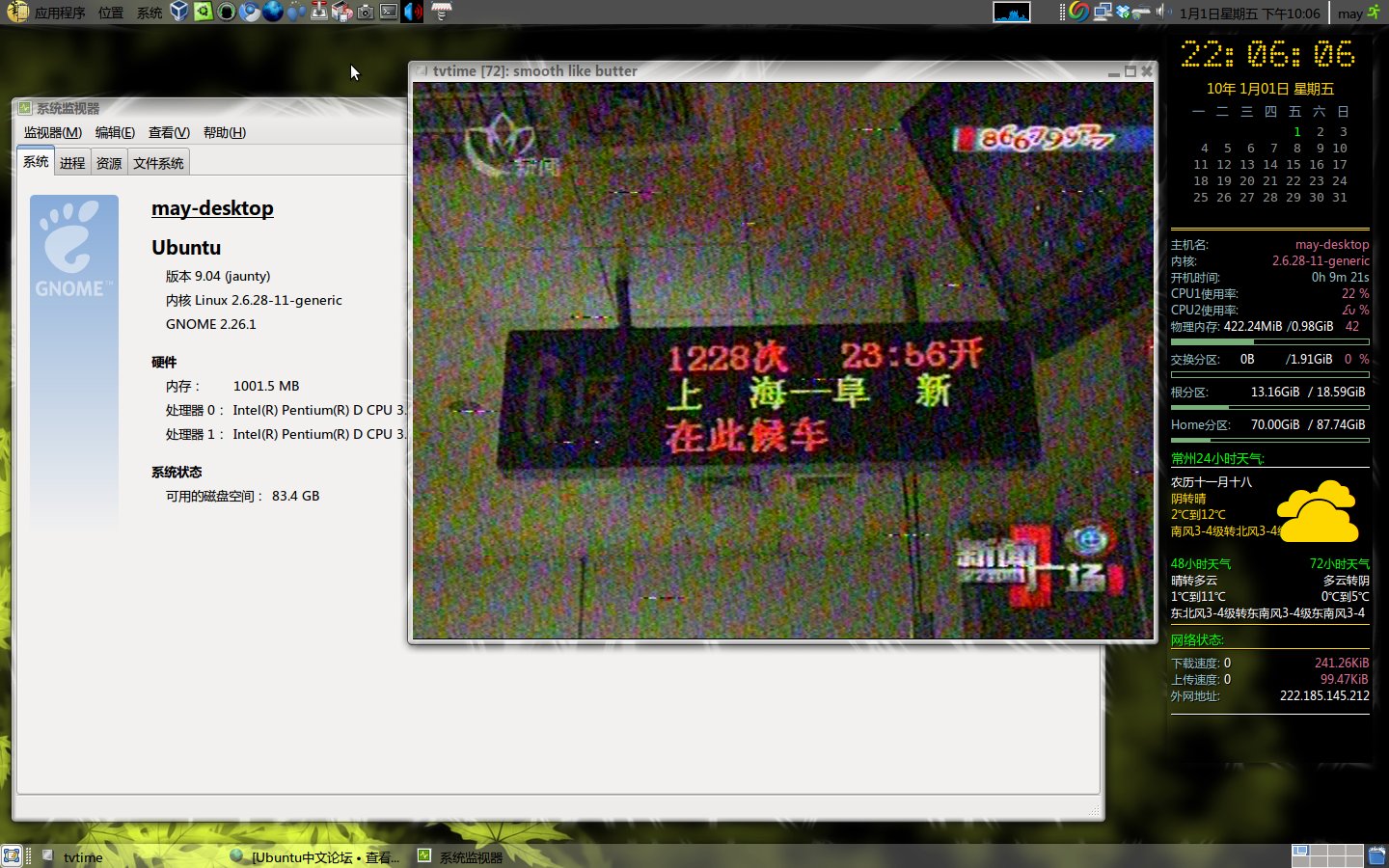Click the system monitor graph applet
1389x868 pixels.
coord(1012,12)
